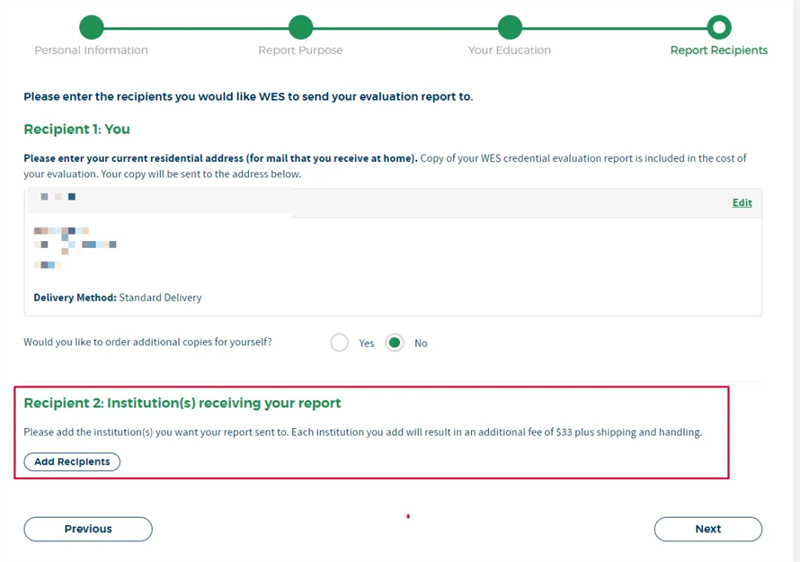Click the "Recipient 1: You" heading

pos(77,129)
